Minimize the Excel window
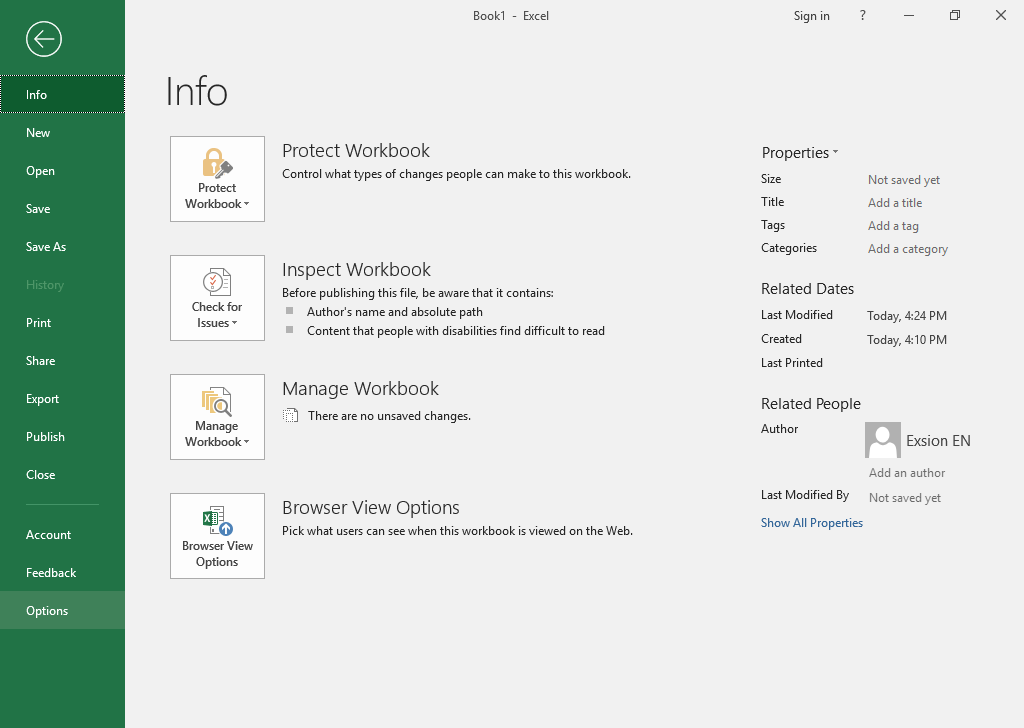Screen dimensions: 1024x728 coord(908,16)
